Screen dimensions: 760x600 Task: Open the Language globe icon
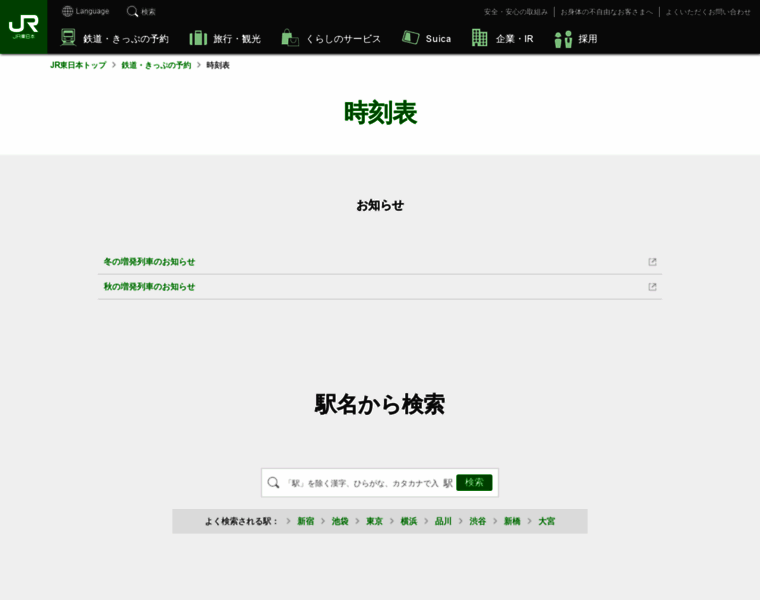(67, 11)
